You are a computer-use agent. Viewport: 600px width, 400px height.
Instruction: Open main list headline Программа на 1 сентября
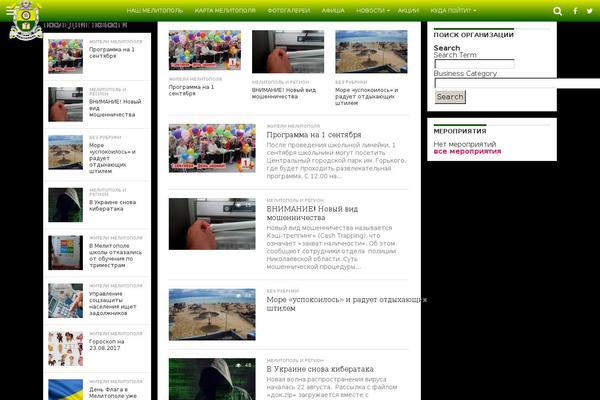point(314,135)
